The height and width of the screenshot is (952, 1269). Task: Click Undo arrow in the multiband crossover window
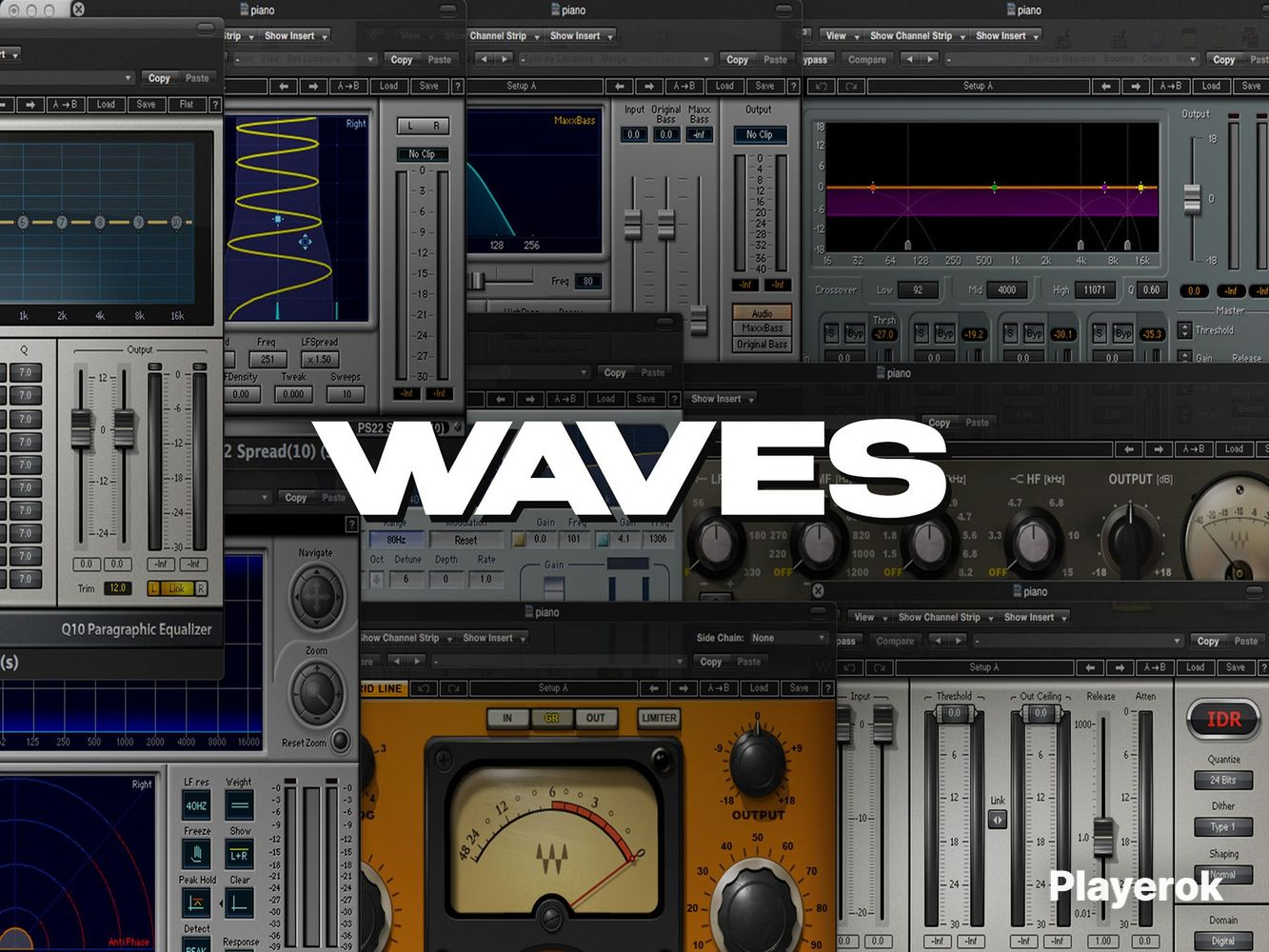coord(822,86)
